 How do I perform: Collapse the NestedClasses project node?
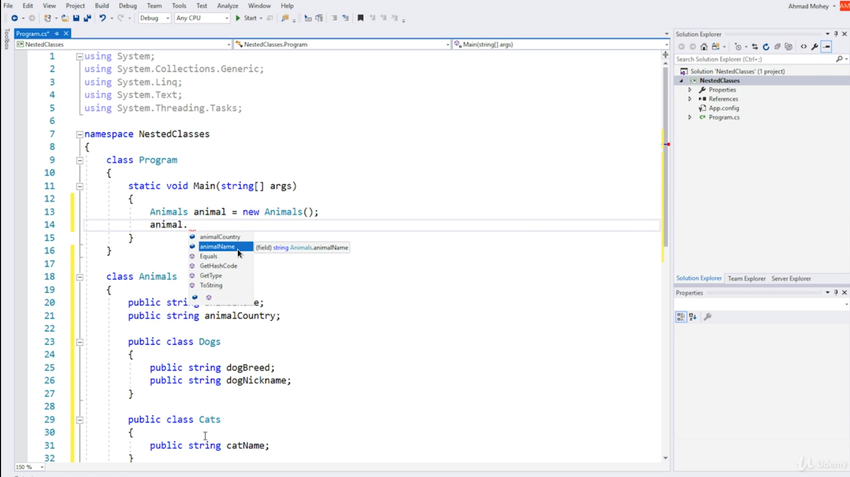[x=681, y=81]
